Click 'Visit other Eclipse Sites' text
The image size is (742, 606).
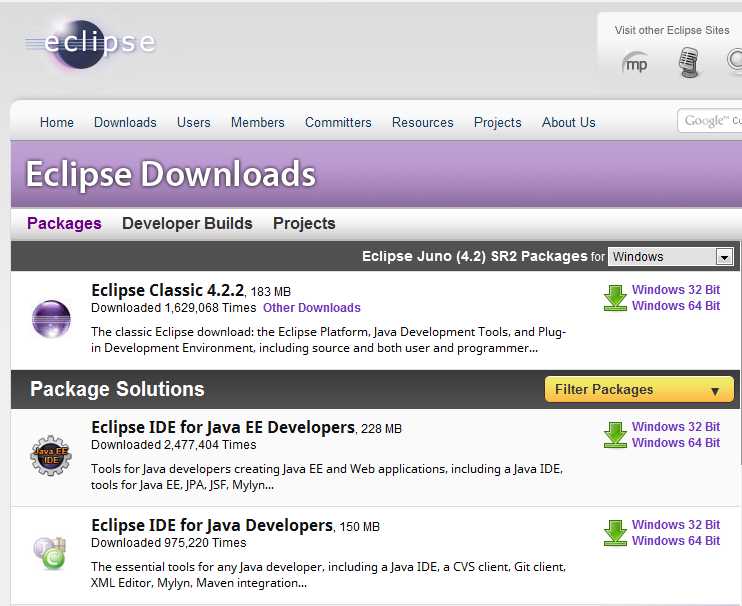[x=672, y=30]
